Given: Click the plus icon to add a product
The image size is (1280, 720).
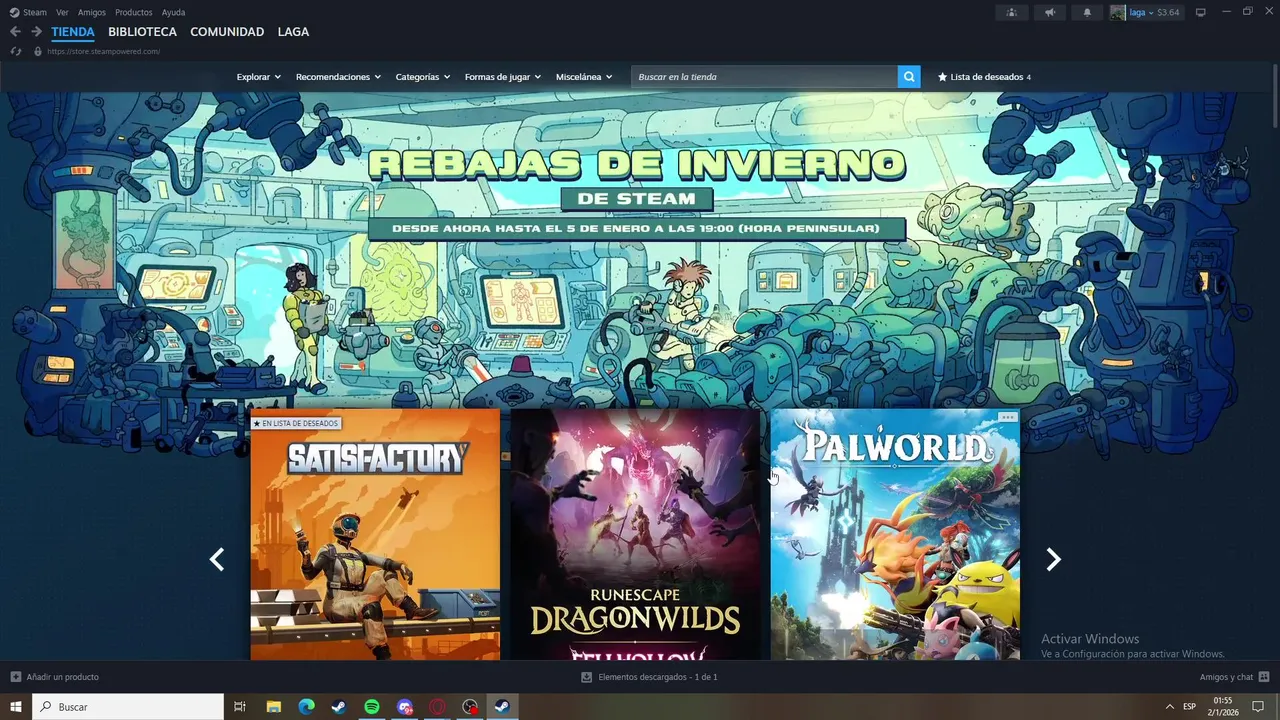Looking at the screenshot, I should coord(15,677).
